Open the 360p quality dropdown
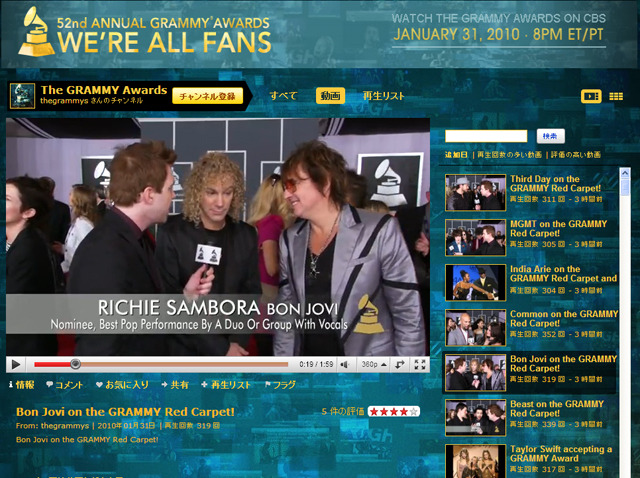 [x=374, y=364]
